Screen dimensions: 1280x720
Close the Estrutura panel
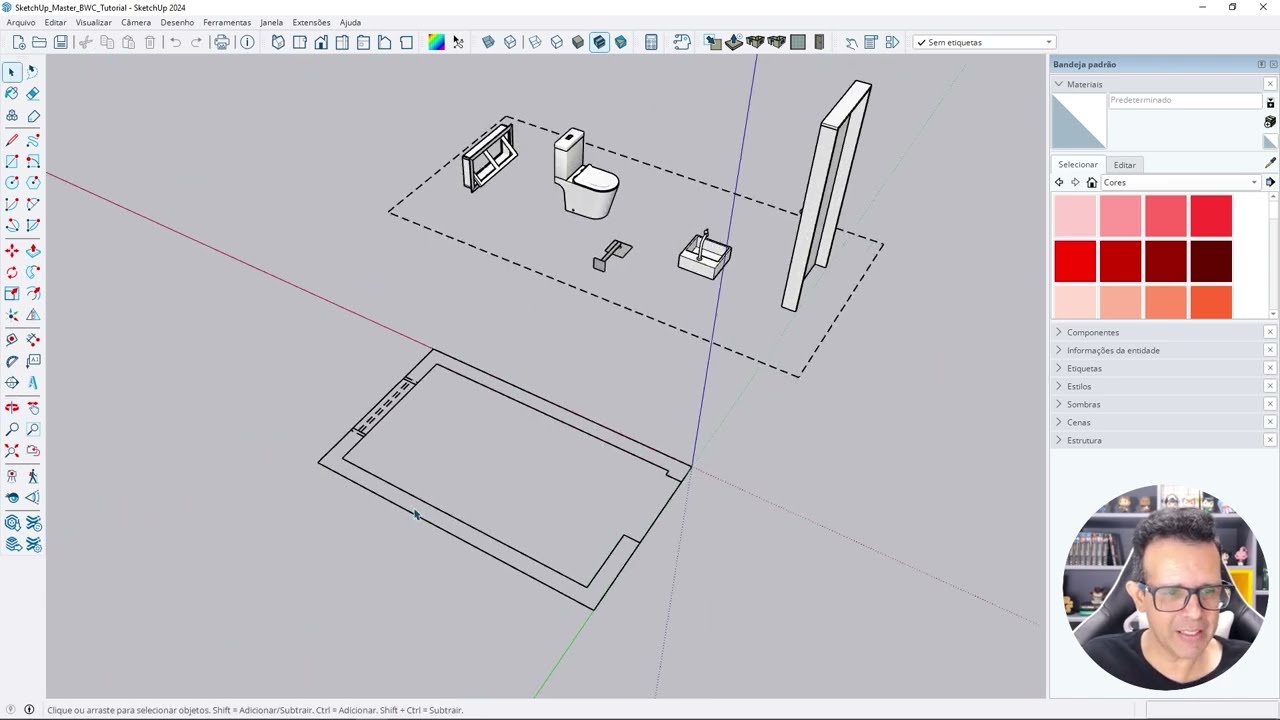pos(1270,440)
